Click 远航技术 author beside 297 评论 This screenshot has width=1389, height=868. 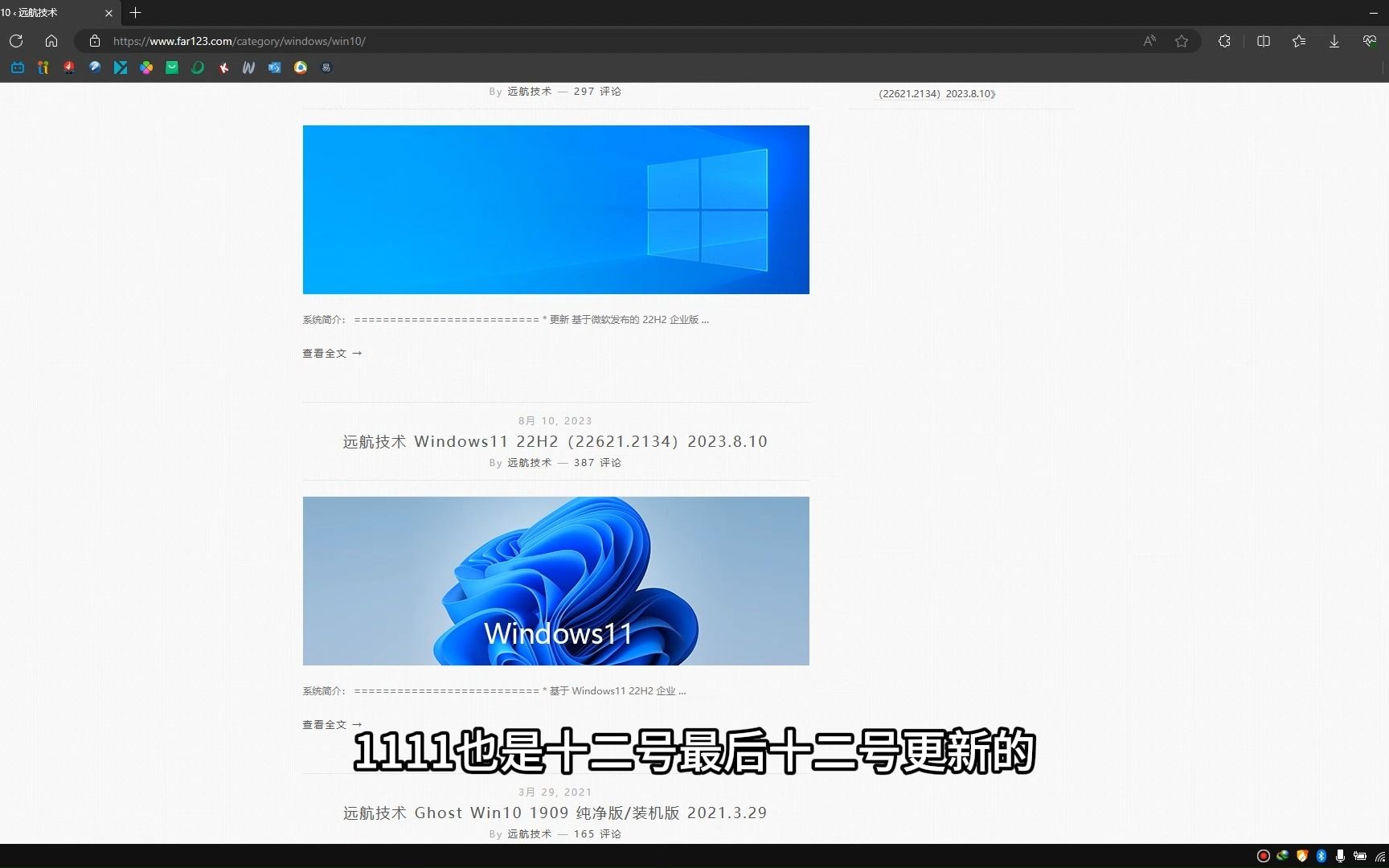(x=529, y=92)
